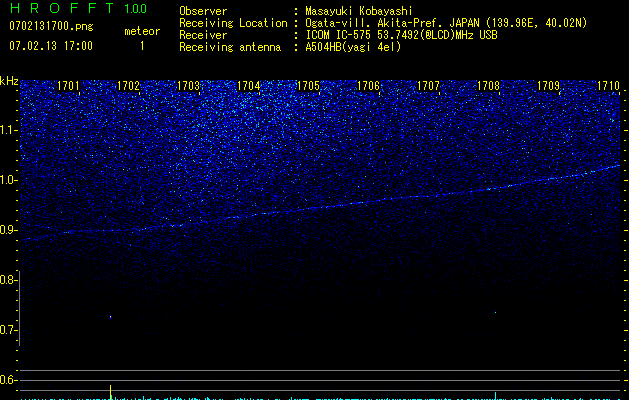Screen dimensions: 629x400
Task: Select the filename 0702131700.png
Action: click(51, 26)
